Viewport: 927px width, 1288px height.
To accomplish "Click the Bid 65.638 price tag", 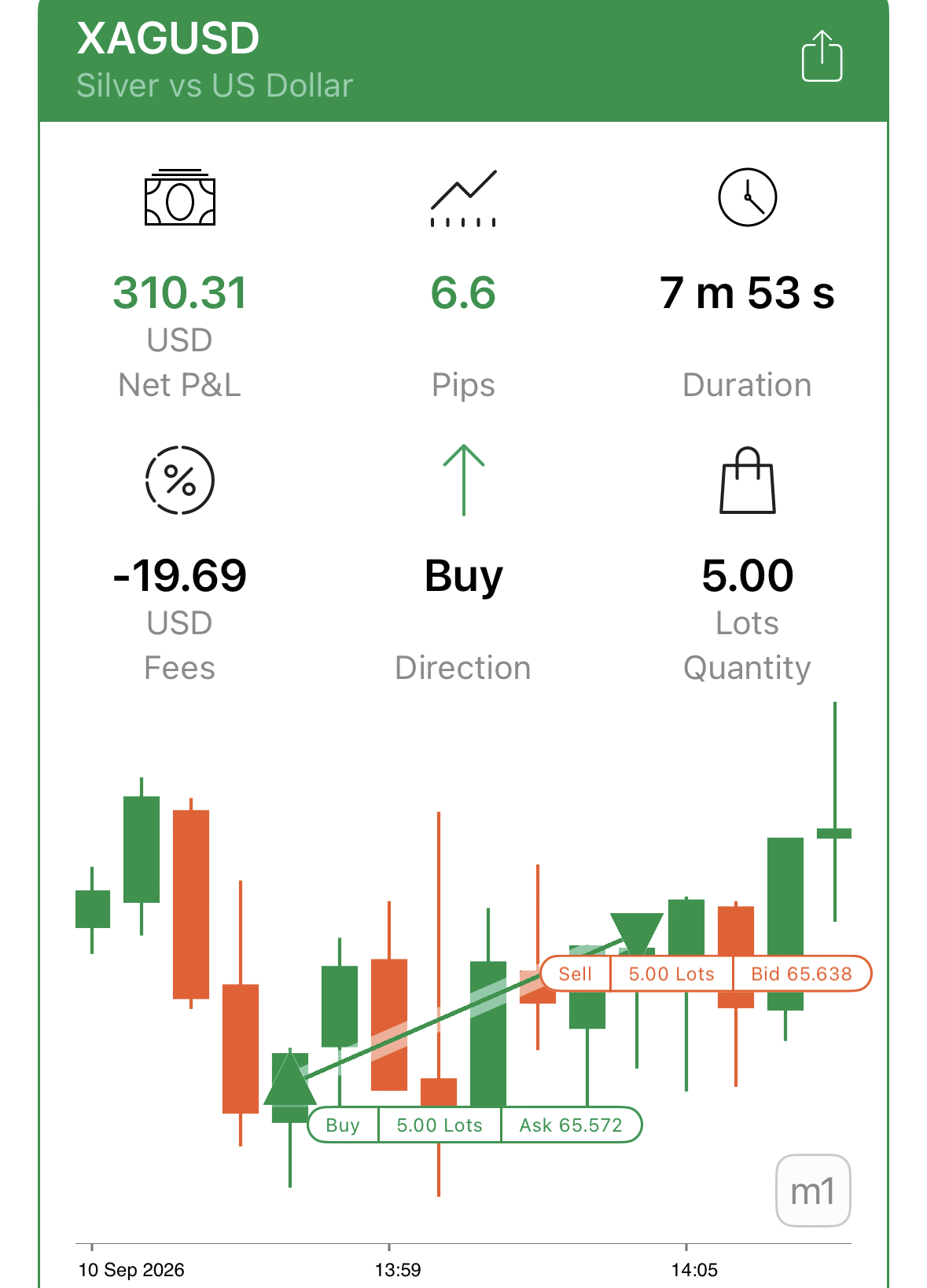I will tap(801, 974).
